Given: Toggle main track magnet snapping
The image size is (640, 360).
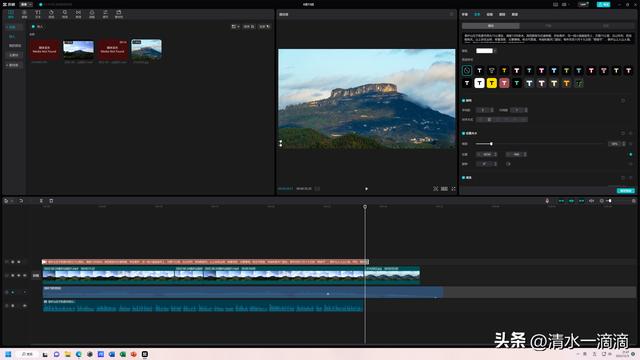Looking at the screenshot, I should [561, 201].
